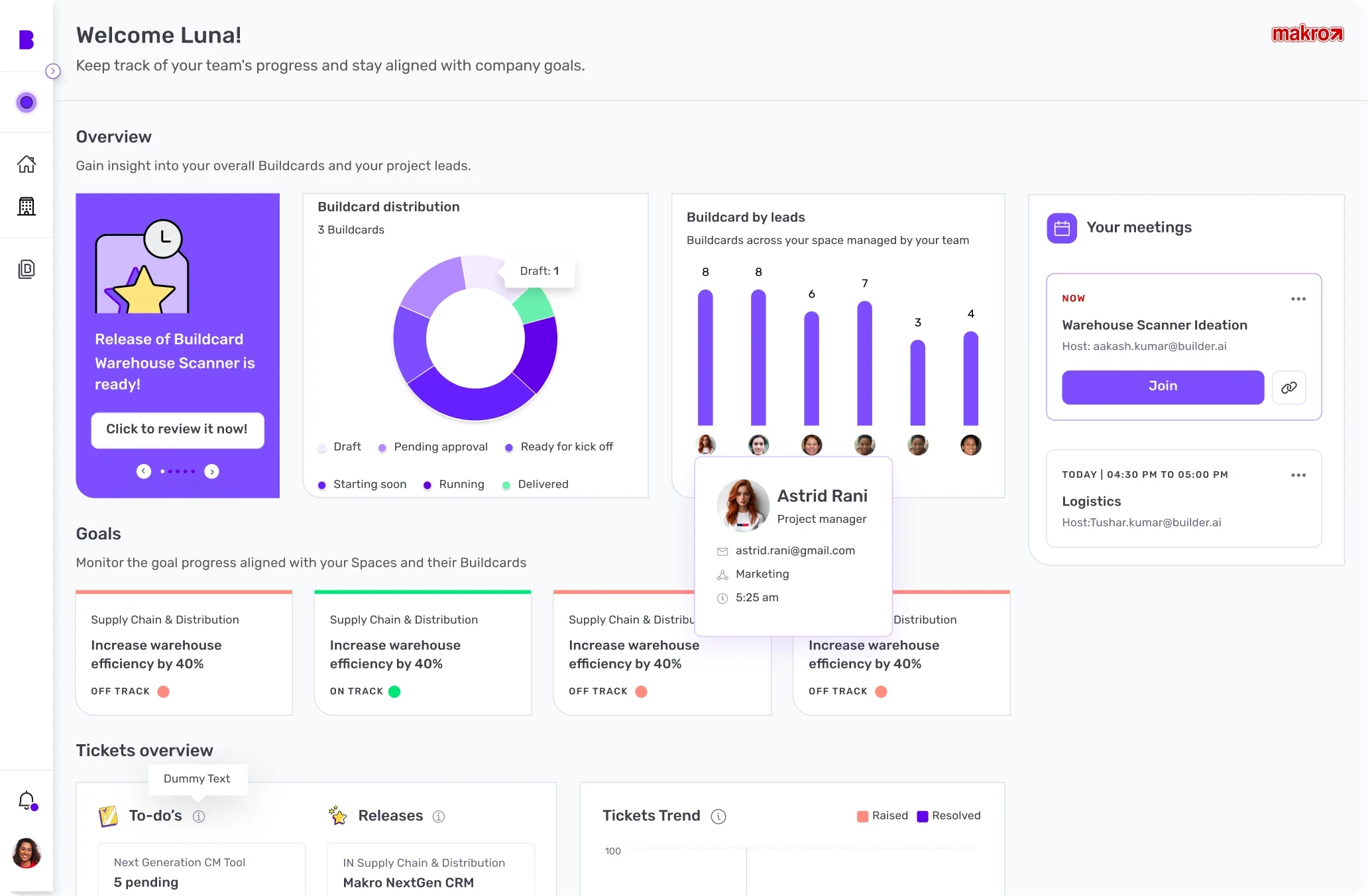1368x896 pixels.
Task: Expand the sidebar with the chevron toggle
Action: tap(53, 71)
